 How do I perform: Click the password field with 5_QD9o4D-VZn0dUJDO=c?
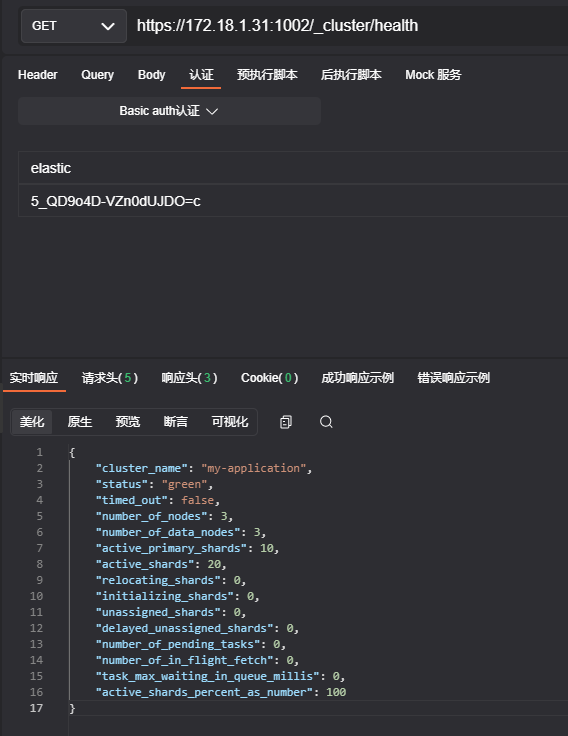[293, 201]
